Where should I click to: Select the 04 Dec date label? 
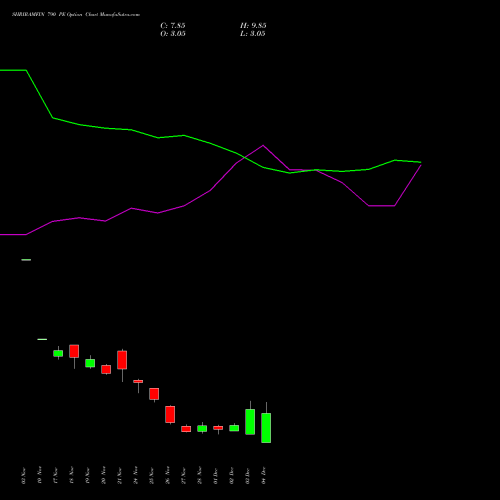tap(264, 476)
